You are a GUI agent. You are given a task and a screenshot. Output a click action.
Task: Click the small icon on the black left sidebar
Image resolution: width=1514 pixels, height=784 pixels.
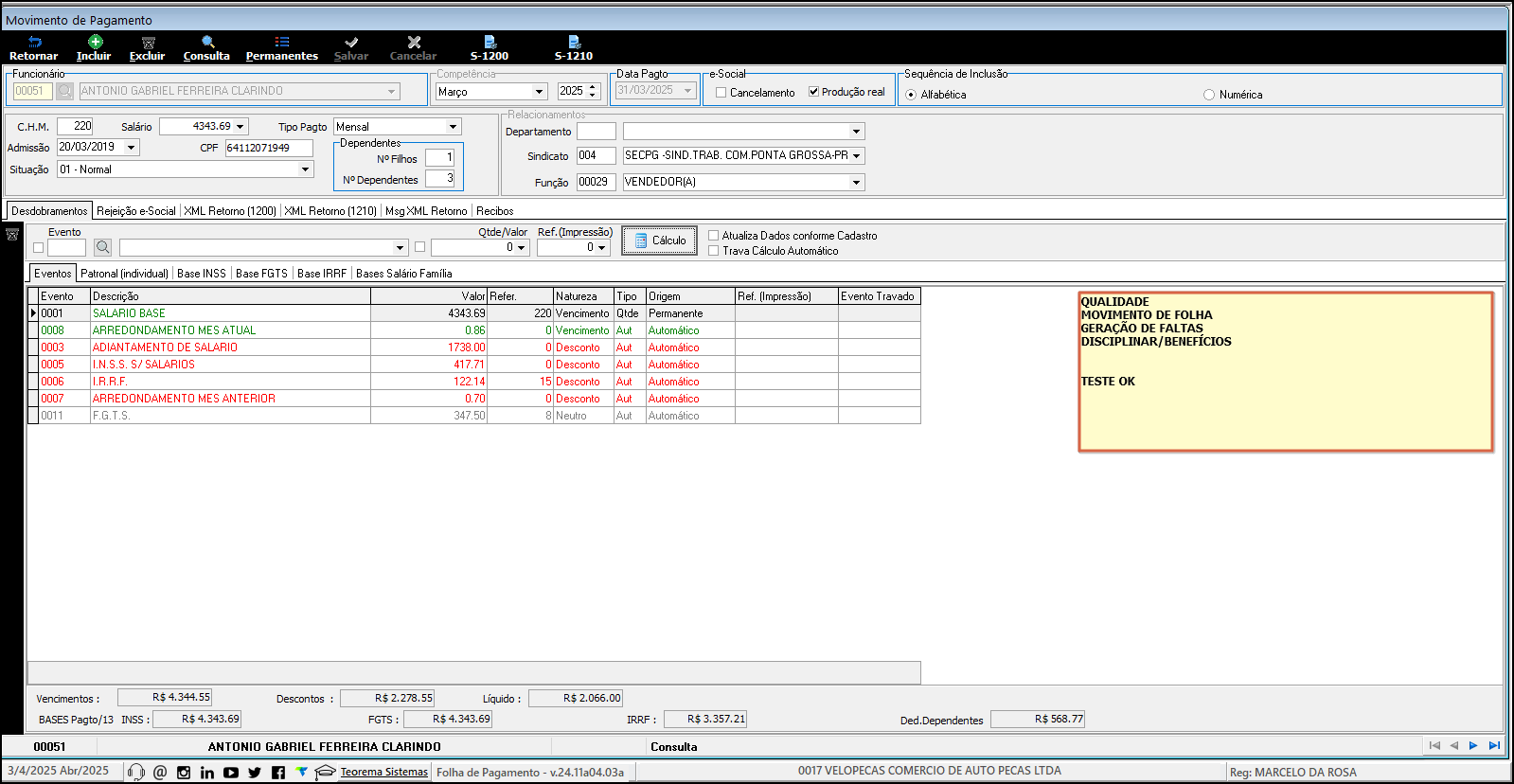[x=12, y=234]
